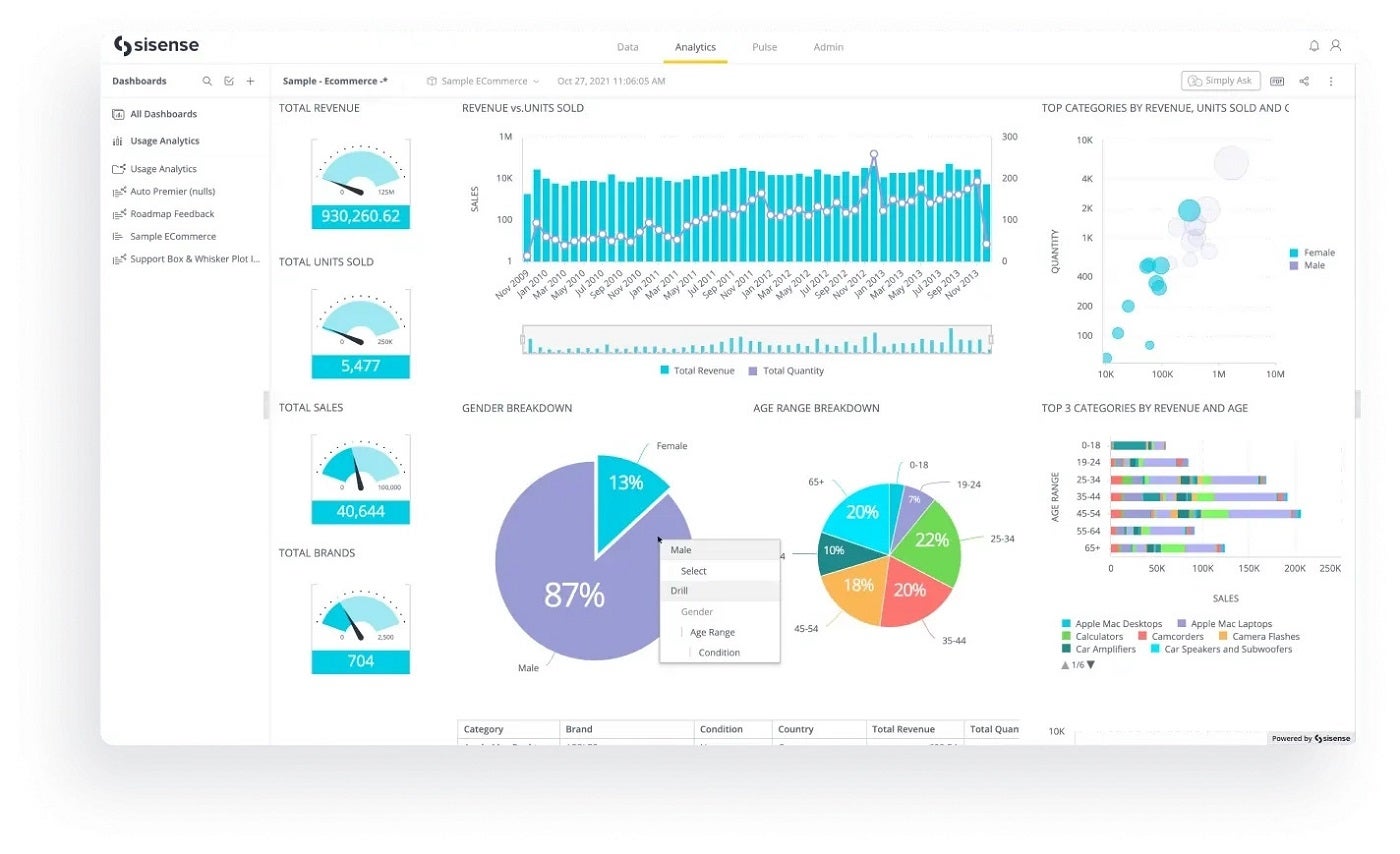Click the multi-select dashboards icon
Viewport: 1400px width, 854px height.
tap(229, 81)
